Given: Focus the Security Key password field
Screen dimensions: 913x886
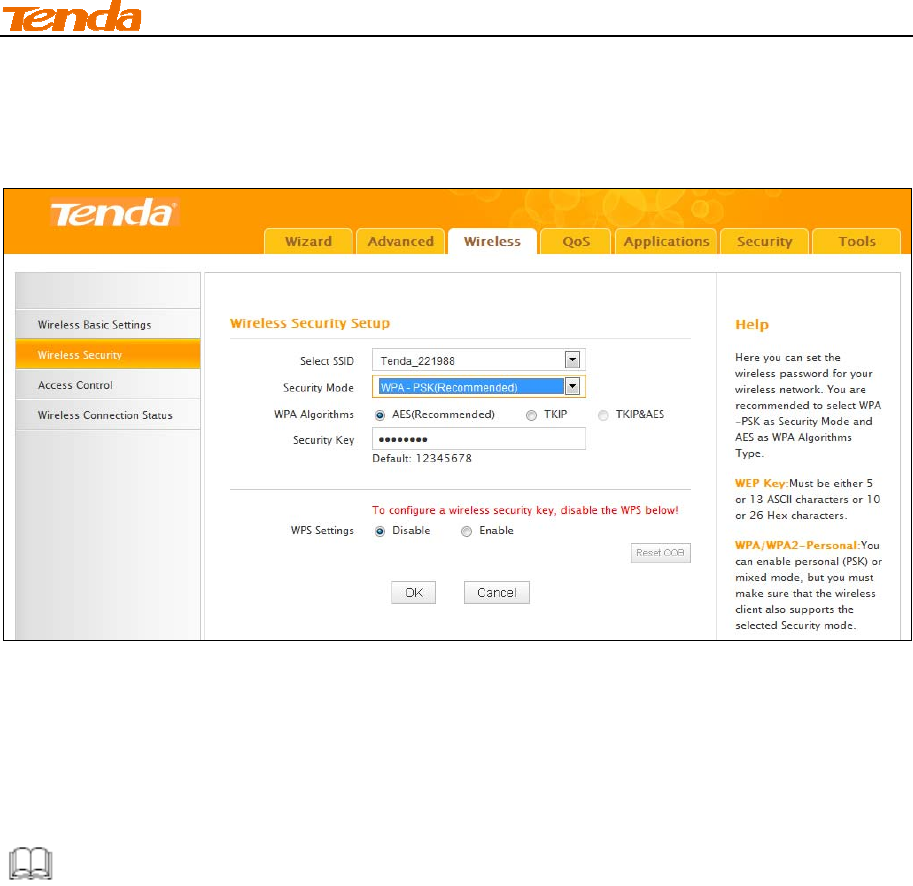Looking at the screenshot, I should point(479,439).
